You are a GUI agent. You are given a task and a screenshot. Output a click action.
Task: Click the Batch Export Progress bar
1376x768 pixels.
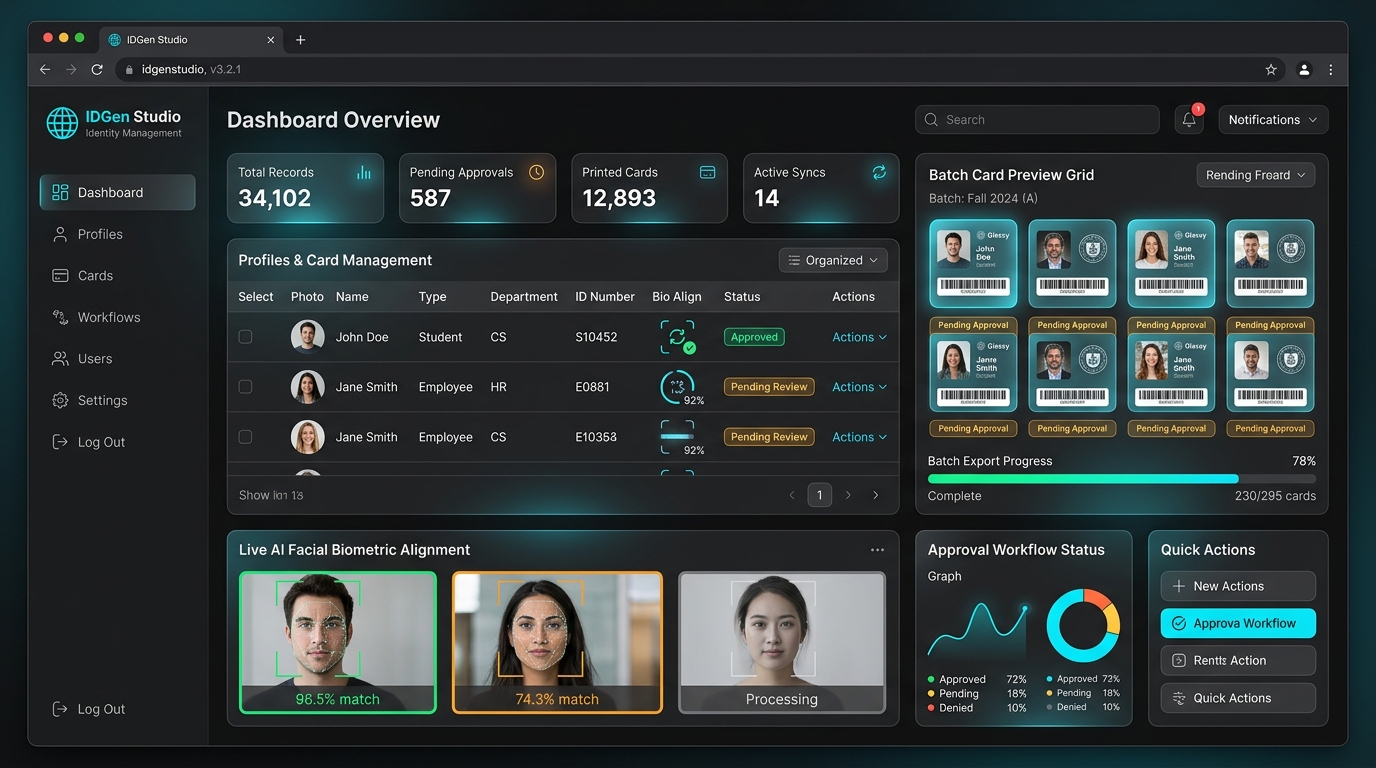(1122, 479)
